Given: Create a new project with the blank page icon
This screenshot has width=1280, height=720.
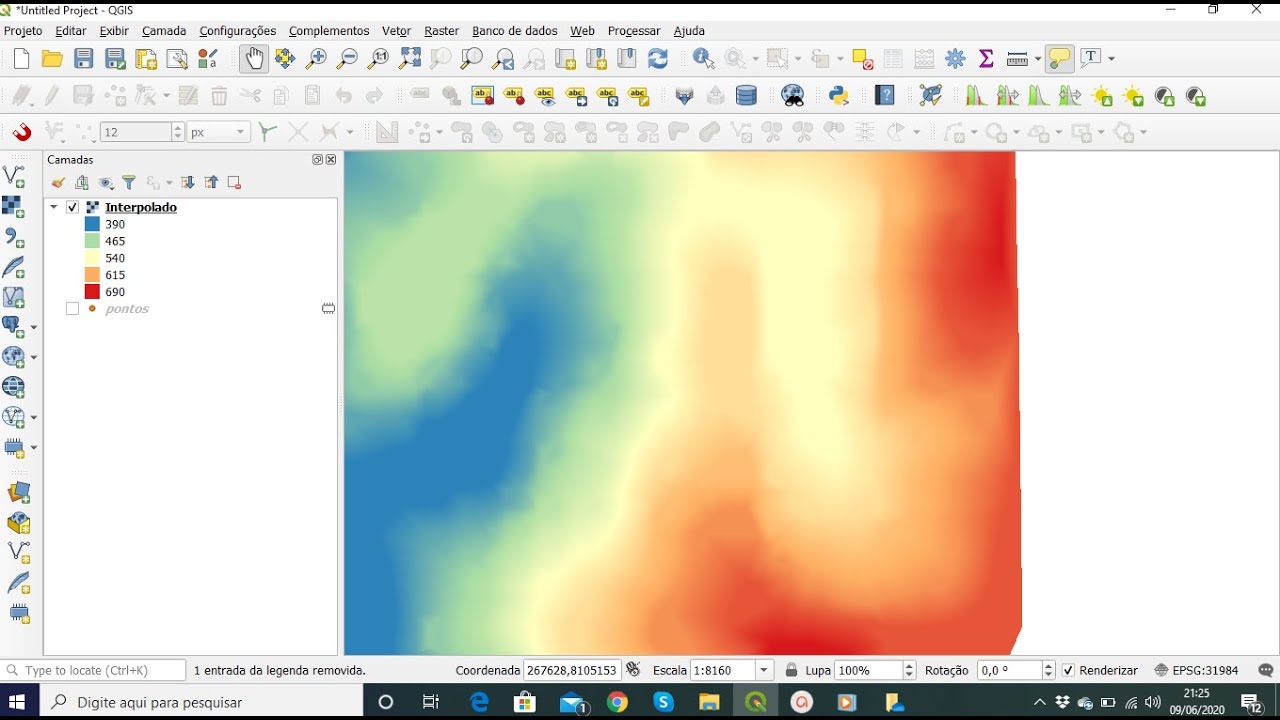Looking at the screenshot, I should pyautogui.click(x=21, y=59).
